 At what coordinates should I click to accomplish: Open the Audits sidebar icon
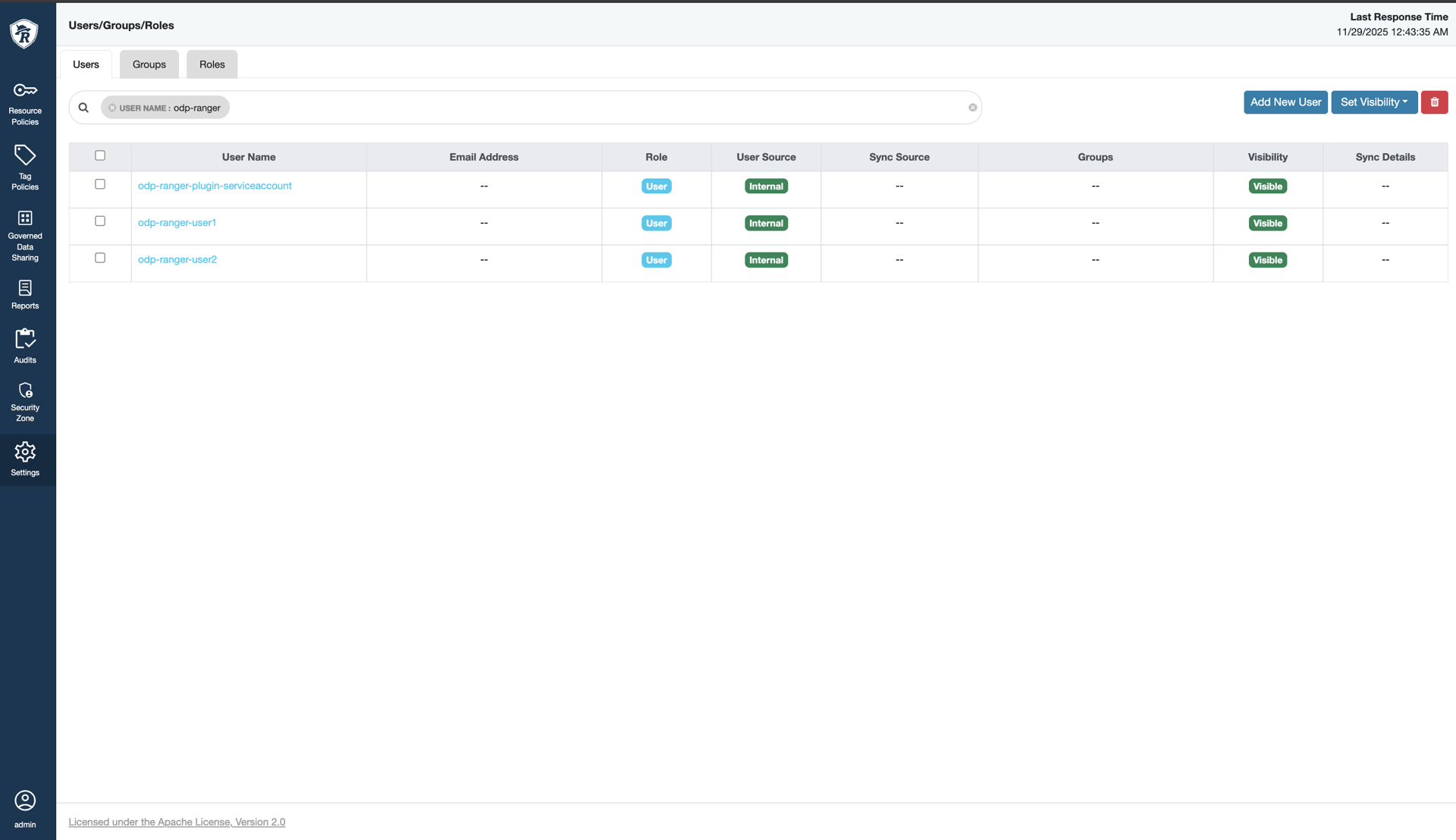point(25,346)
